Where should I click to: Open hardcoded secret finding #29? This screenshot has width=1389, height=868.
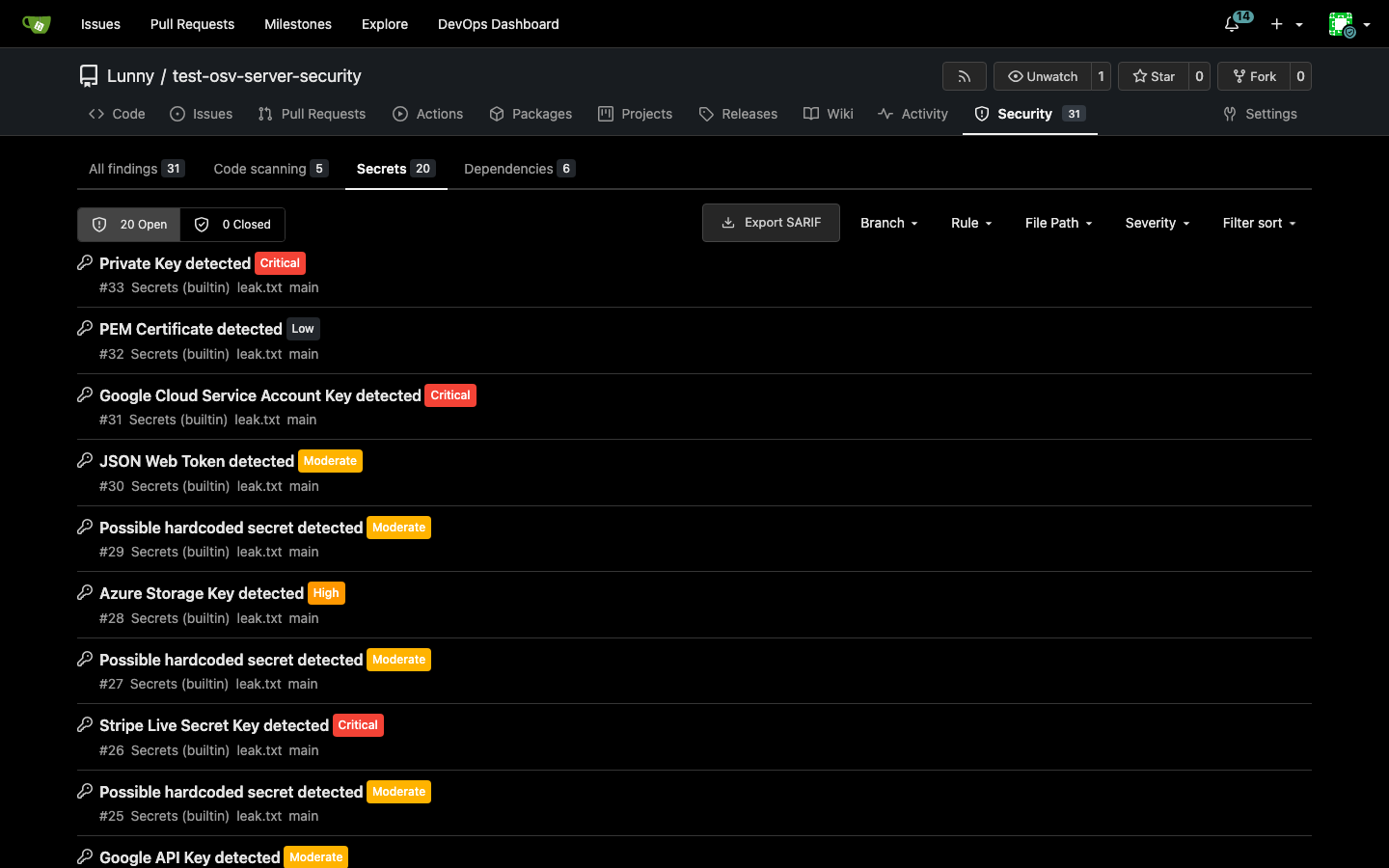(x=231, y=528)
